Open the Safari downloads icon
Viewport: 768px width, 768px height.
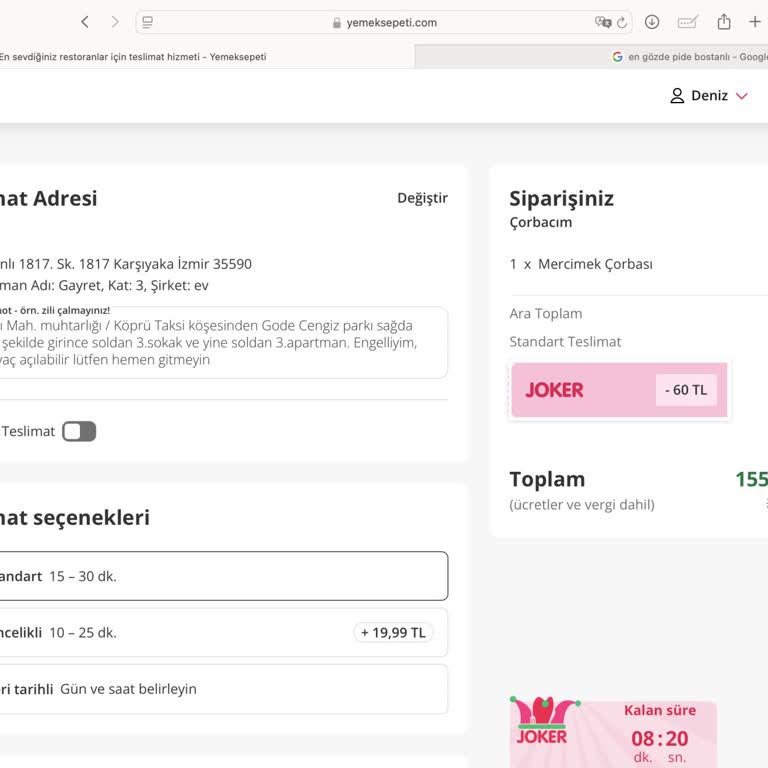pos(652,22)
